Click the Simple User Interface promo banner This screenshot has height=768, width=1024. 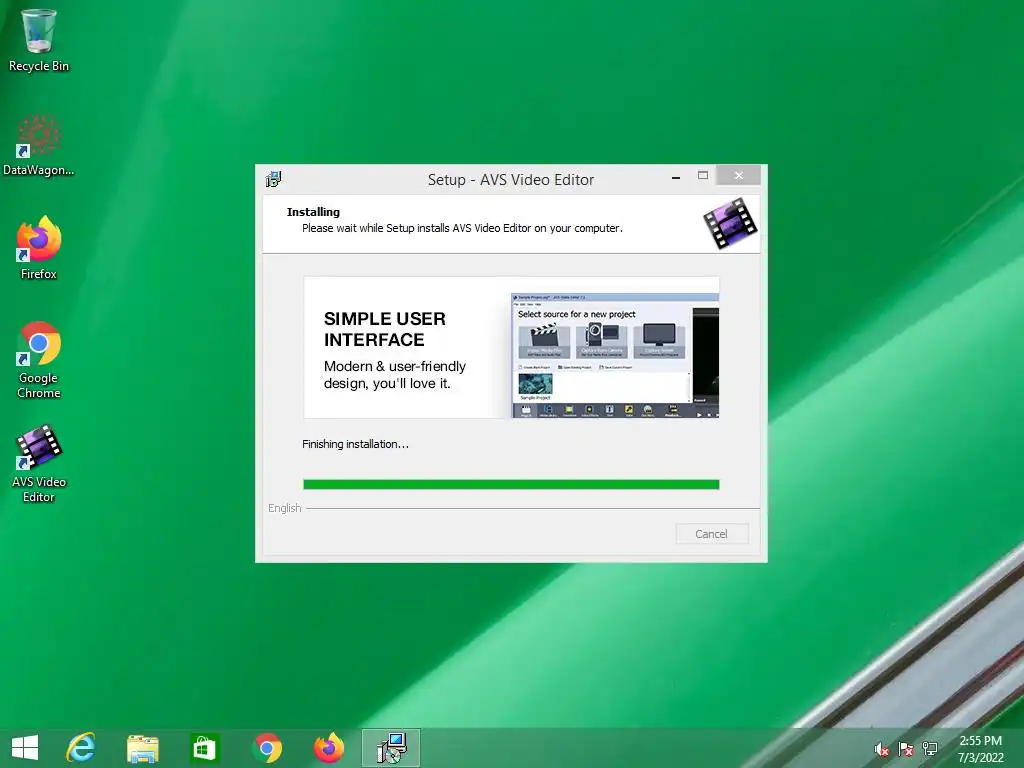click(511, 347)
